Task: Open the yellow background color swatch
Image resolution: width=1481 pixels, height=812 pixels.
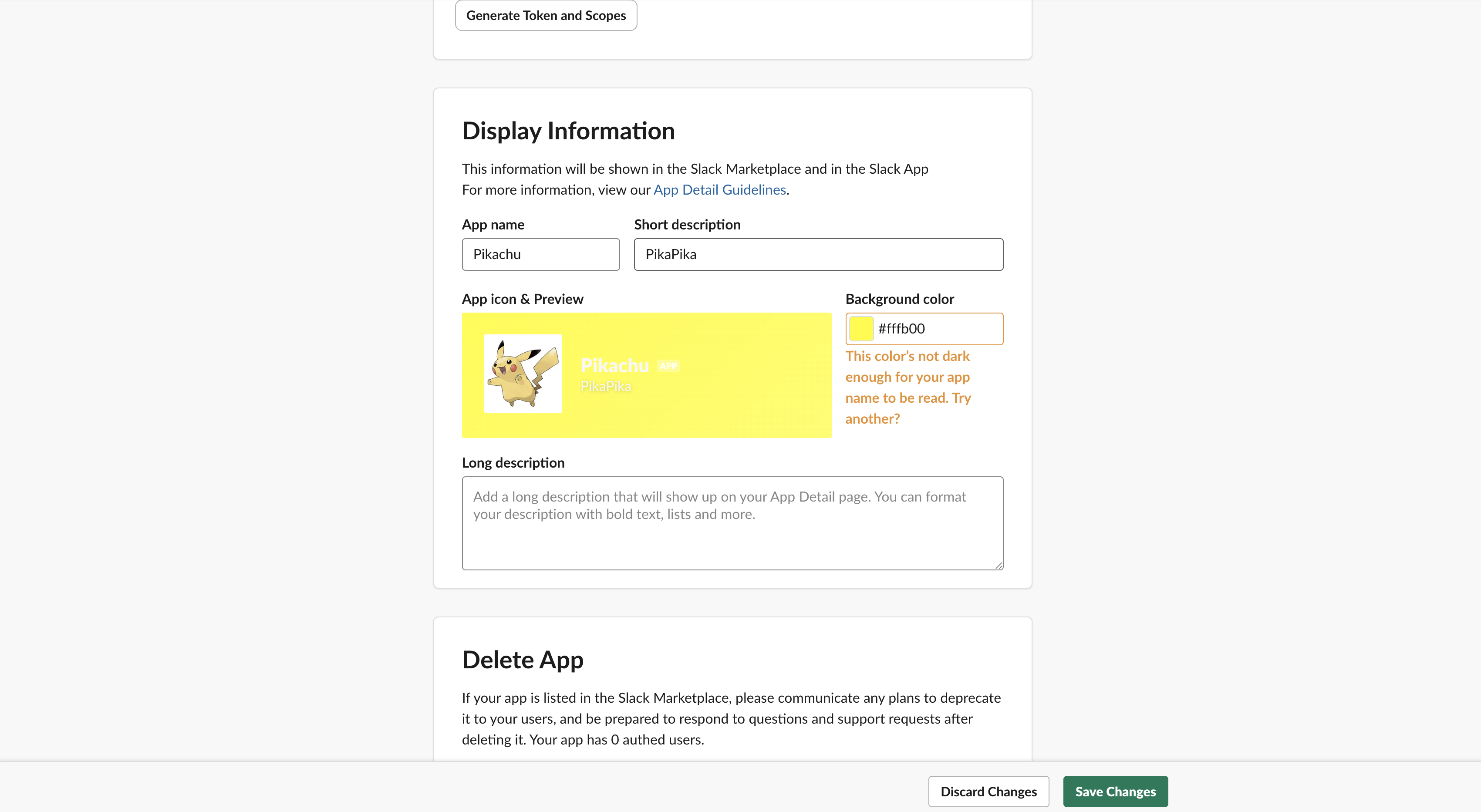Action: 861,329
